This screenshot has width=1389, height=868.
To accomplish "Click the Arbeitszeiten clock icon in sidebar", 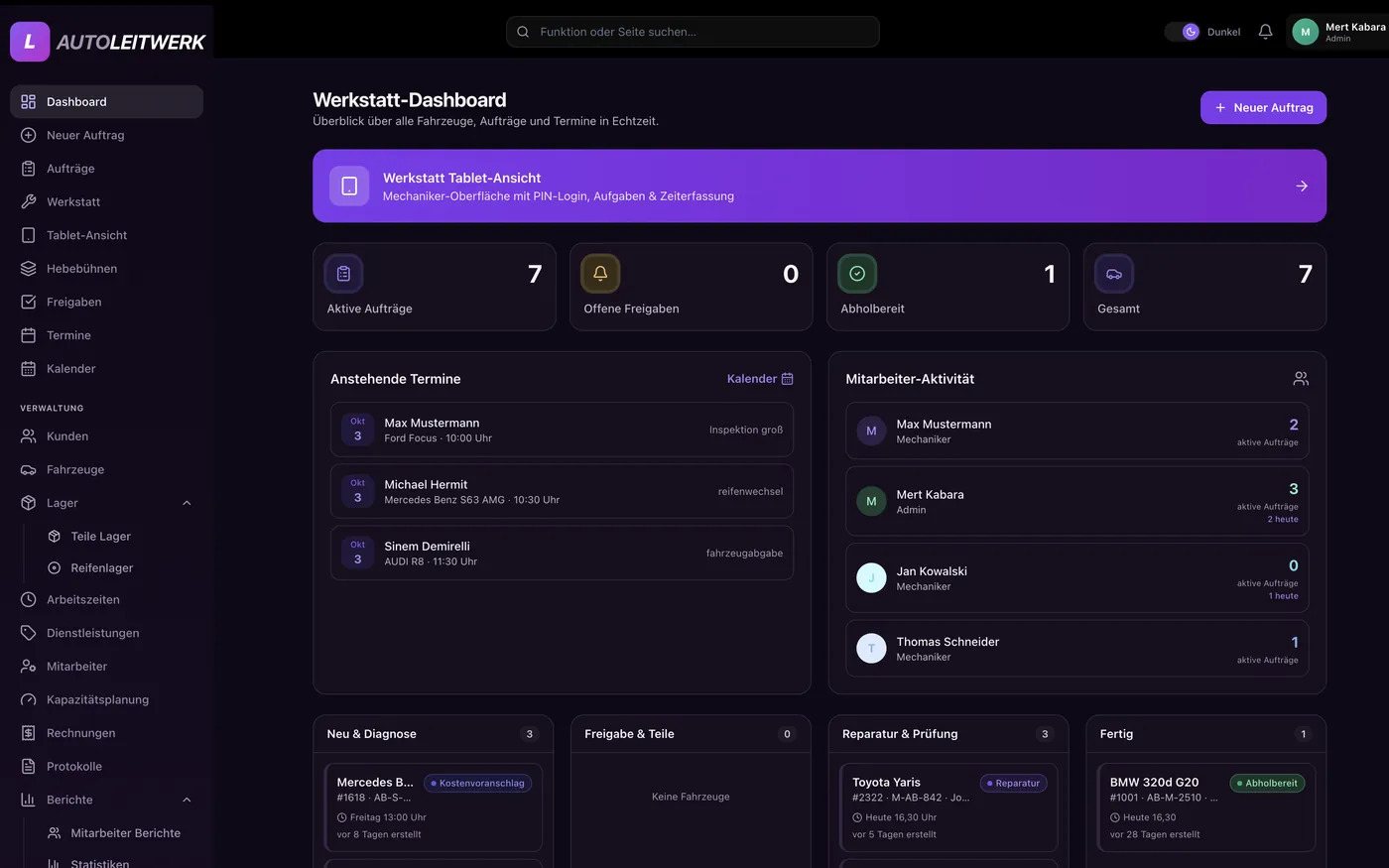I will click(28, 599).
